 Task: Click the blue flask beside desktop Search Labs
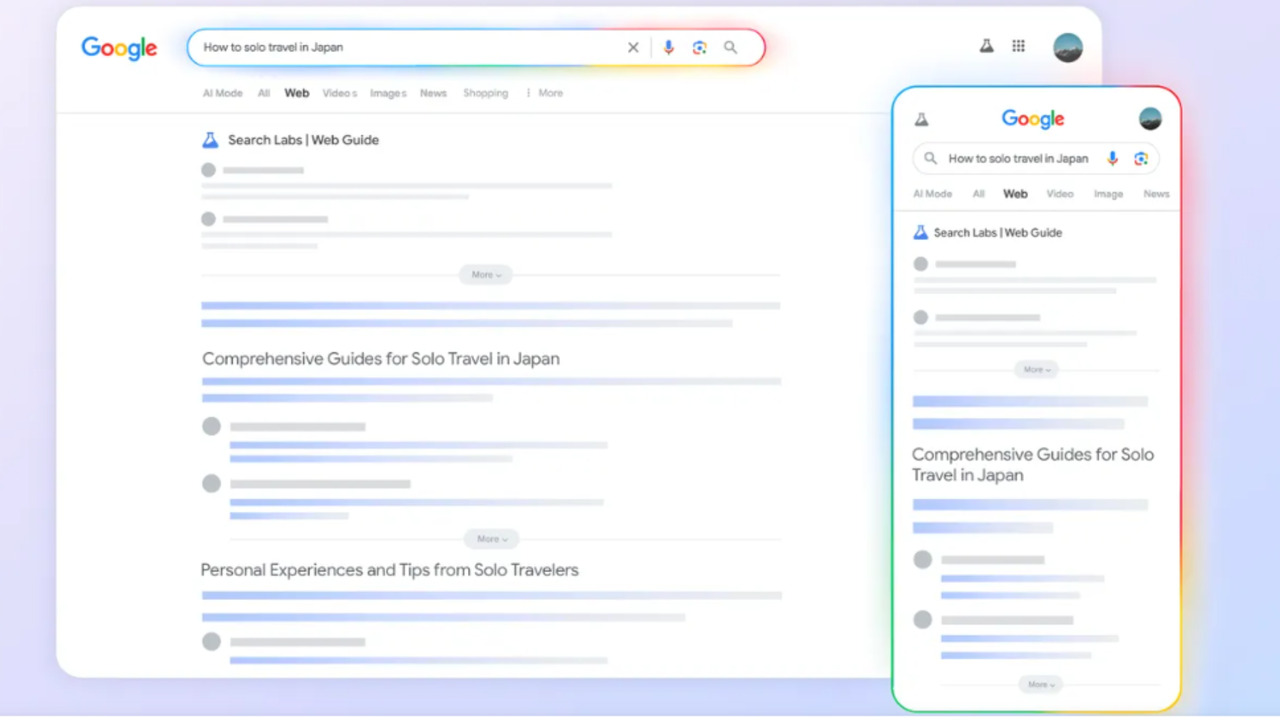point(210,140)
